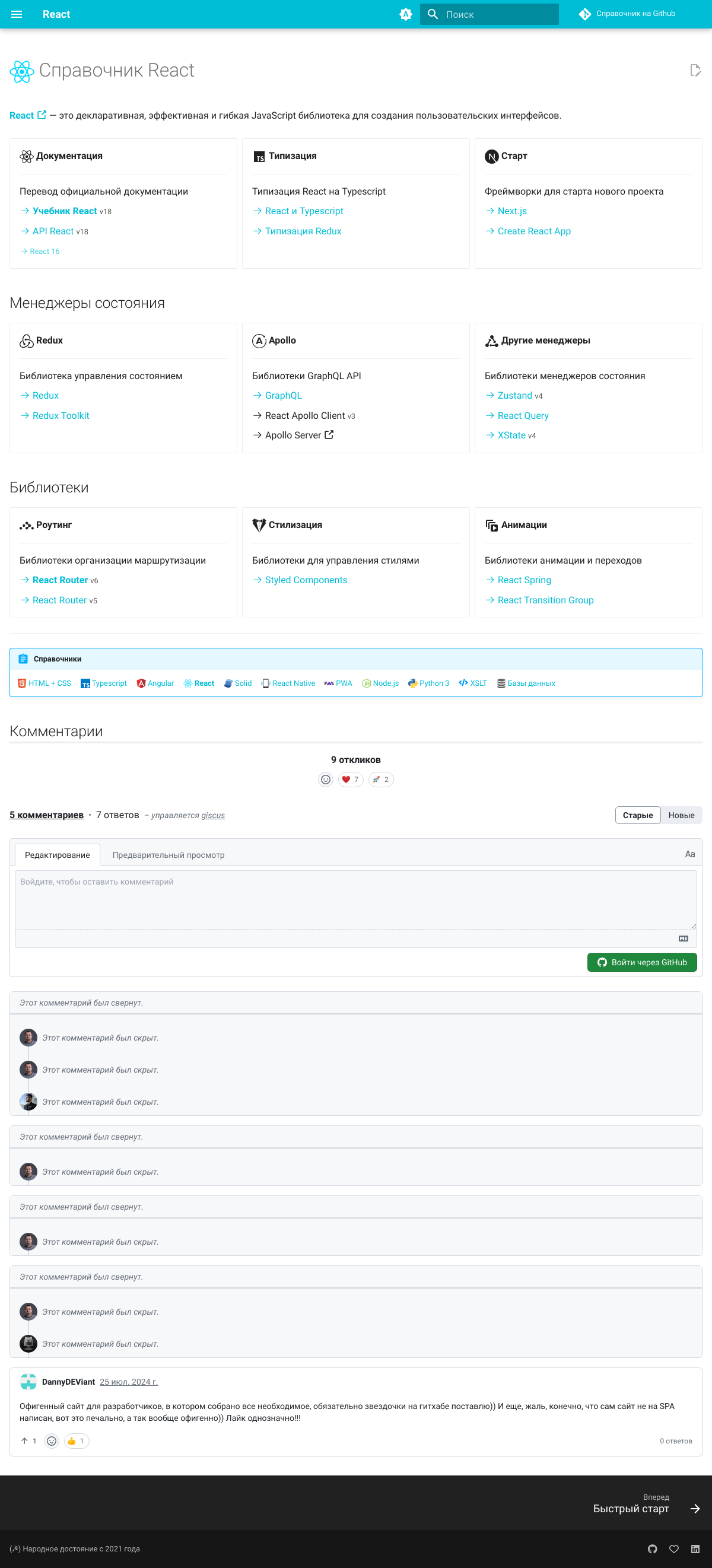Switch to PWA reference

pos(338,683)
